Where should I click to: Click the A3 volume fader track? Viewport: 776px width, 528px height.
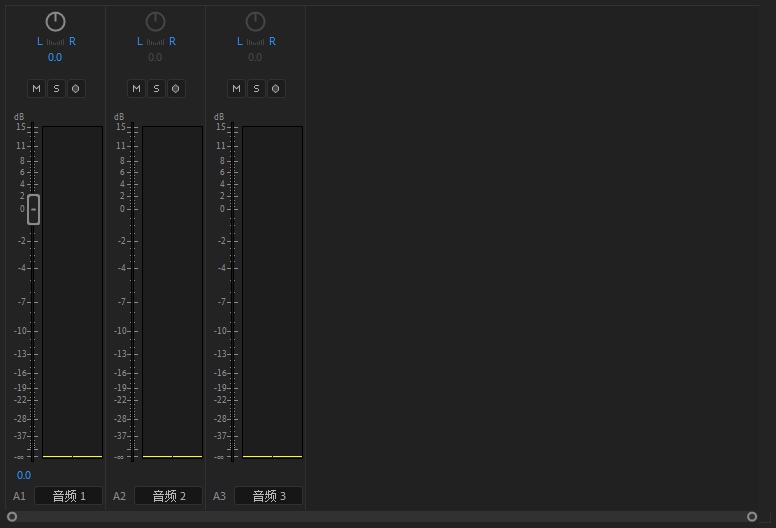(x=233, y=292)
